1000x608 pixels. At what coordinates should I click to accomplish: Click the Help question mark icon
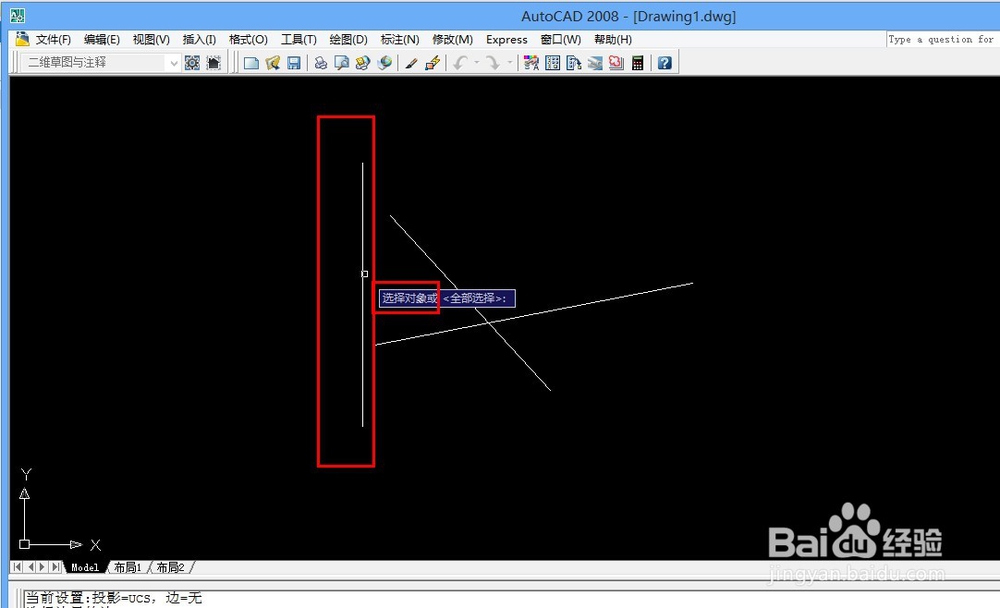pyautogui.click(x=665, y=63)
